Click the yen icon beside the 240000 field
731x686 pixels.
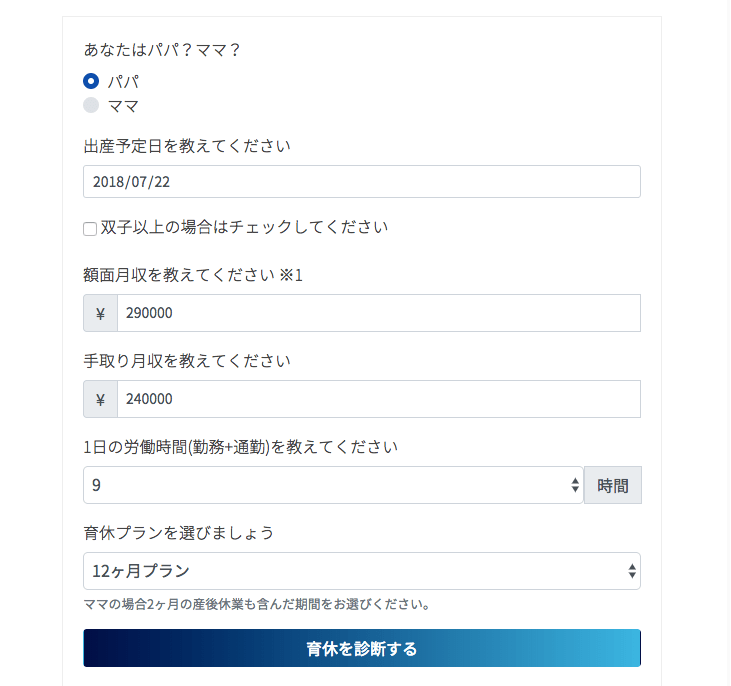(100, 399)
